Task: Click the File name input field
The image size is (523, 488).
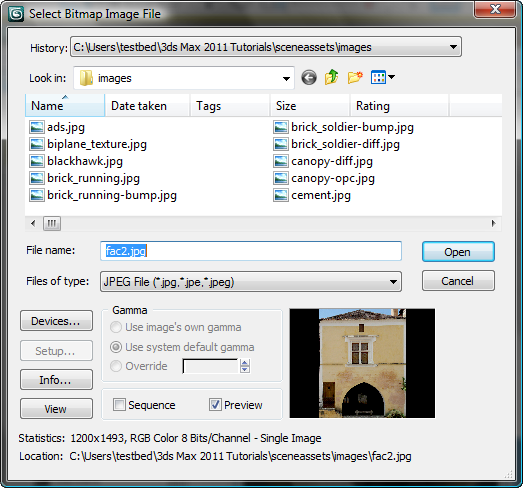Action: (x=251, y=251)
